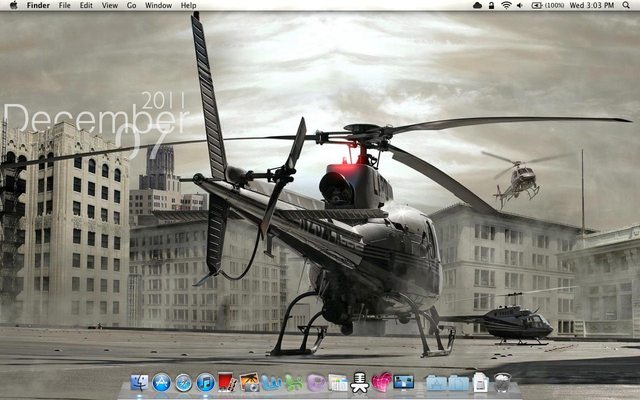Launch the App Store from the dock
640x400 pixels.
[162, 383]
